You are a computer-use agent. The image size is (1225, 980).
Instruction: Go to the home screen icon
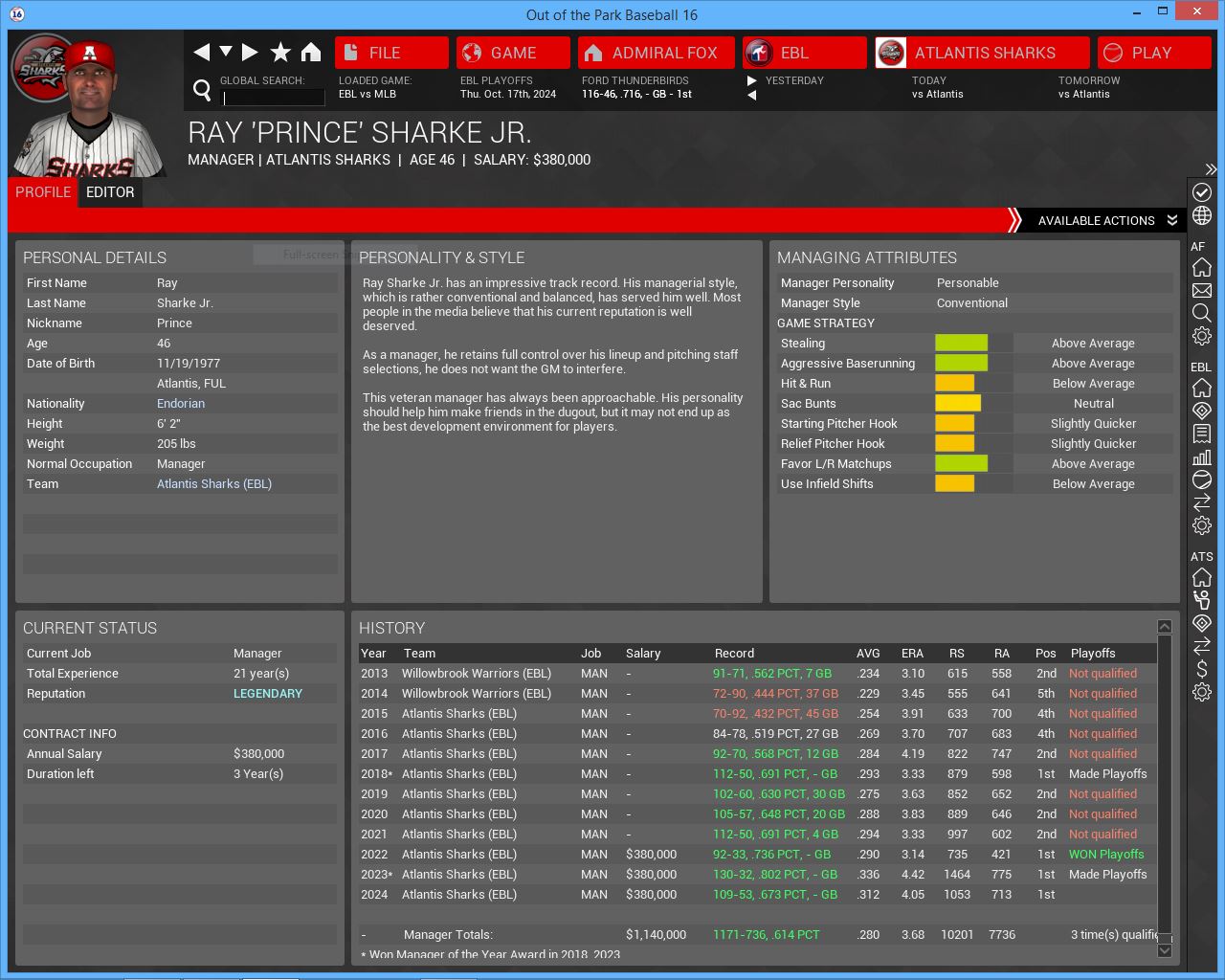311,53
